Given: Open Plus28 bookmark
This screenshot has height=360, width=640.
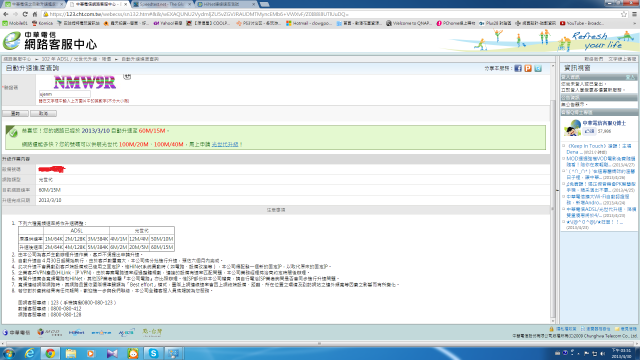Looking at the screenshot, I should pyautogui.click(x=496, y=23).
